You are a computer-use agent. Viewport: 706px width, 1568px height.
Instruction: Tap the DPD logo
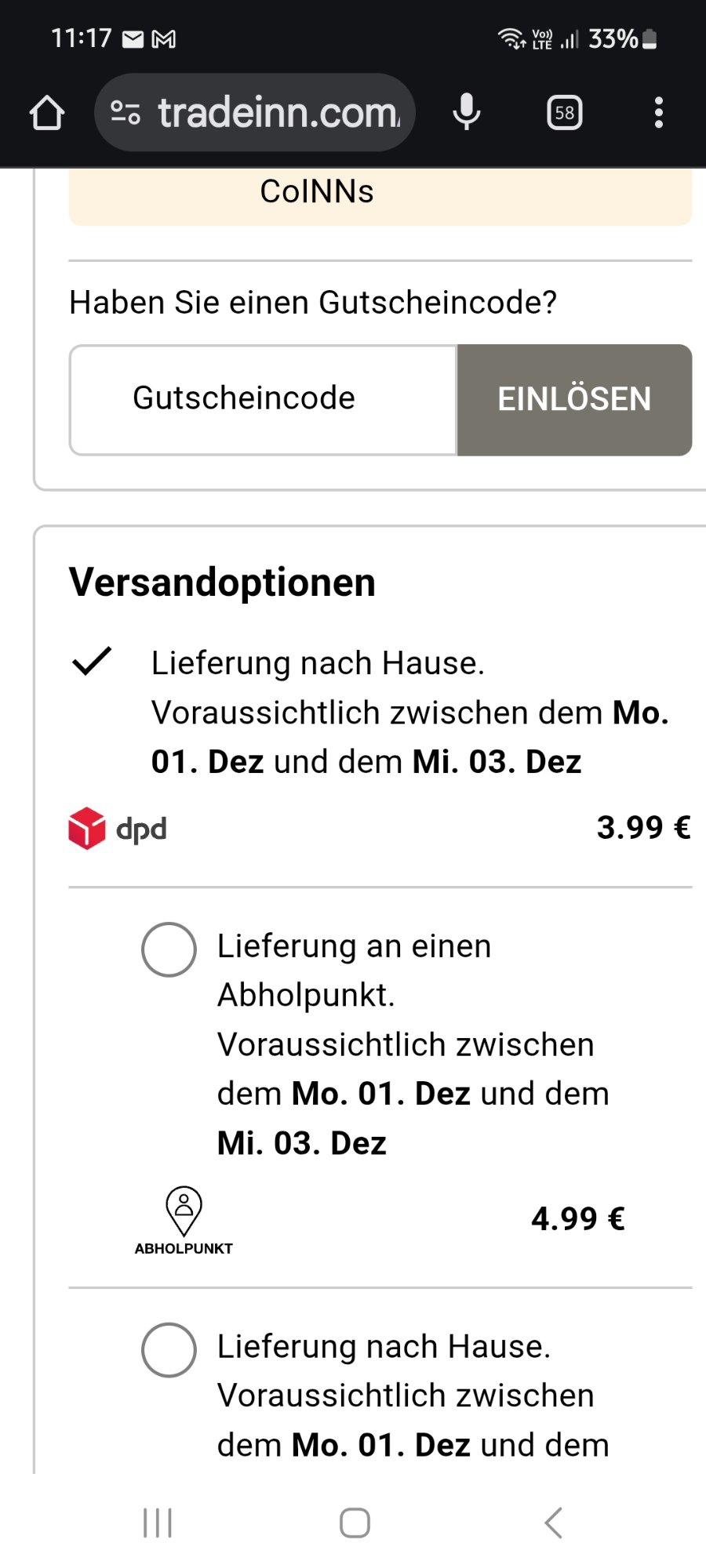pyautogui.click(x=118, y=829)
